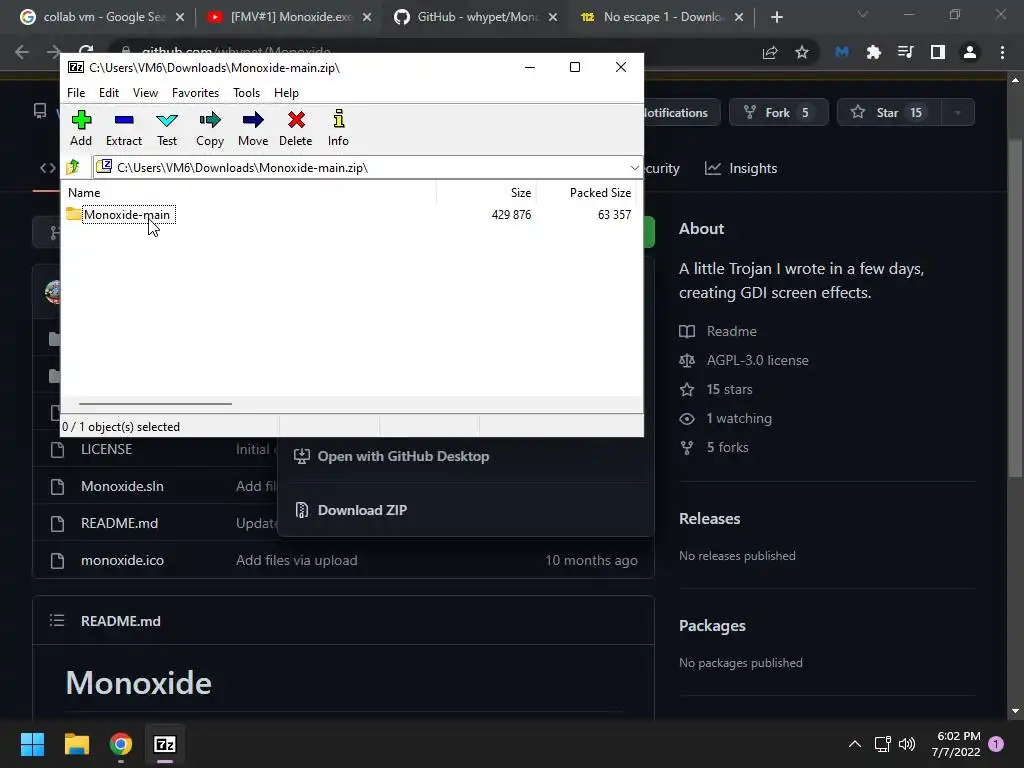Image resolution: width=1024 pixels, height=768 pixels.
Task: Close the Monoxide.exe YouTube tab
Action: [367, 17]
